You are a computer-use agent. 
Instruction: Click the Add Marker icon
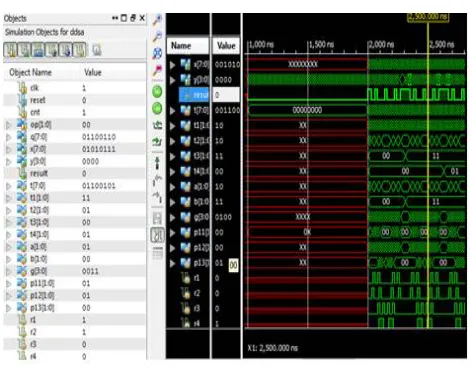[x=157, y=163]
